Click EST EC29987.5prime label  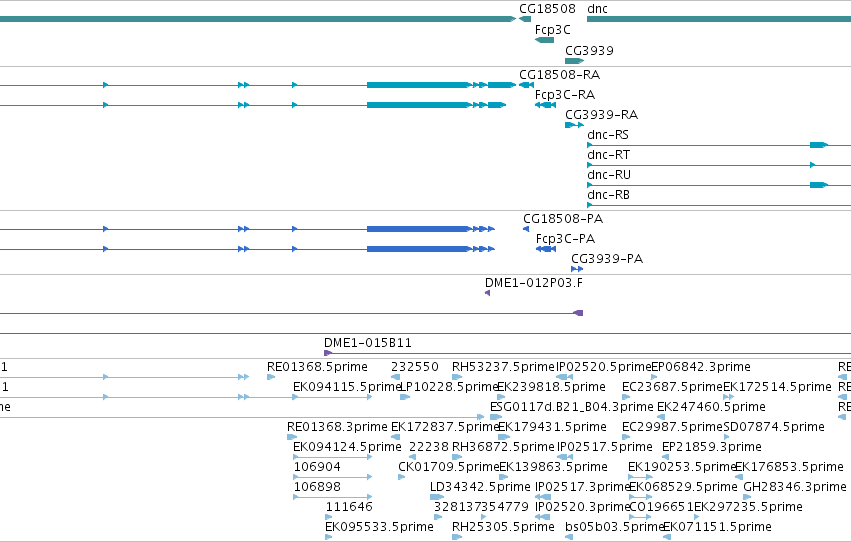point(672,428)
